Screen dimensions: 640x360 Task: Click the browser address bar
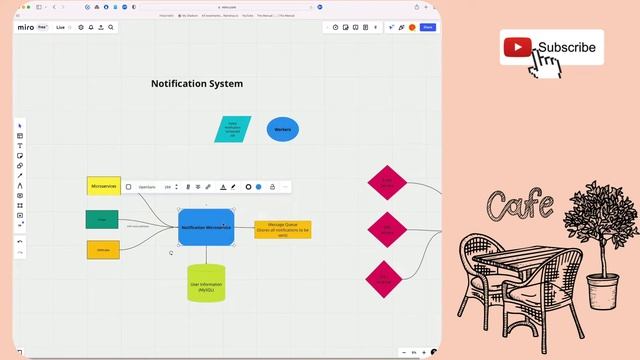tap(227, 7)
